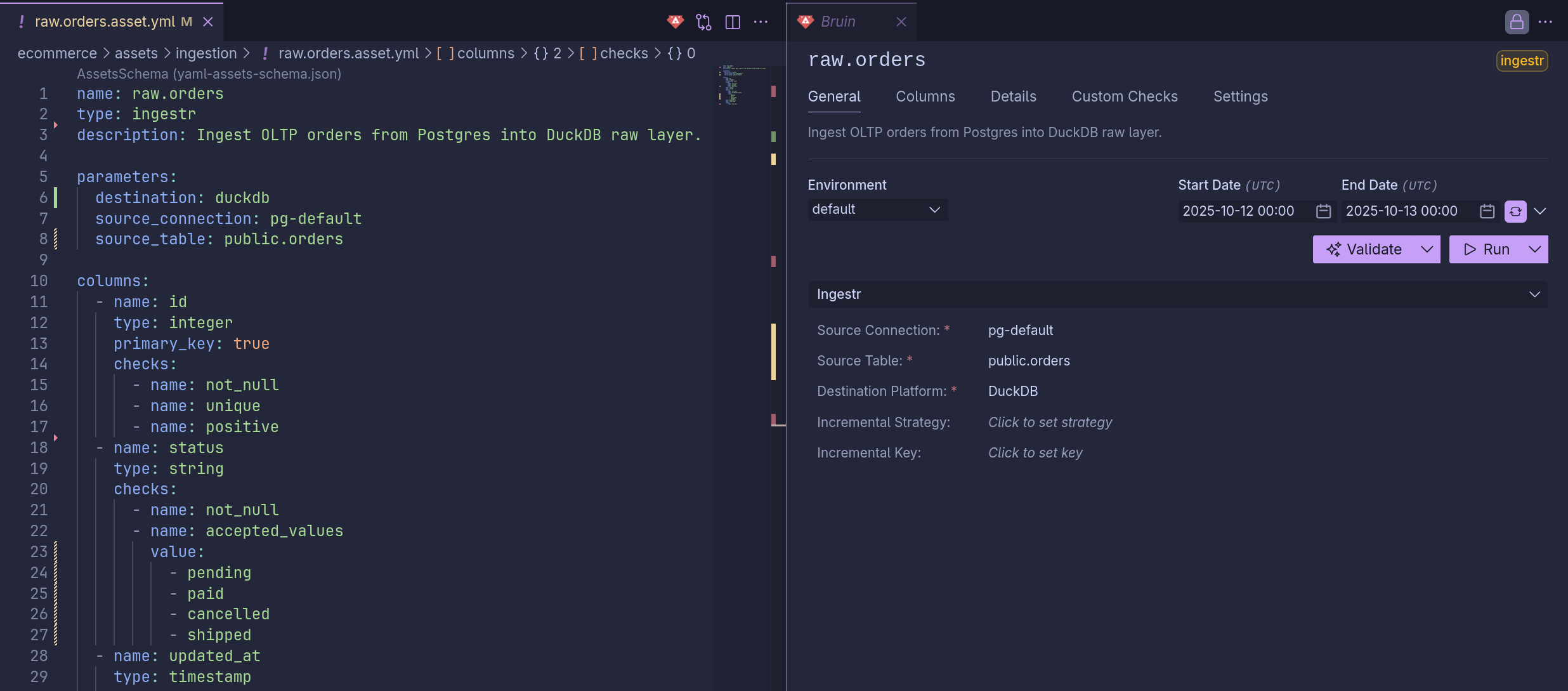Split the editor with split icon

pyautogui.click(x=733, y=22)
